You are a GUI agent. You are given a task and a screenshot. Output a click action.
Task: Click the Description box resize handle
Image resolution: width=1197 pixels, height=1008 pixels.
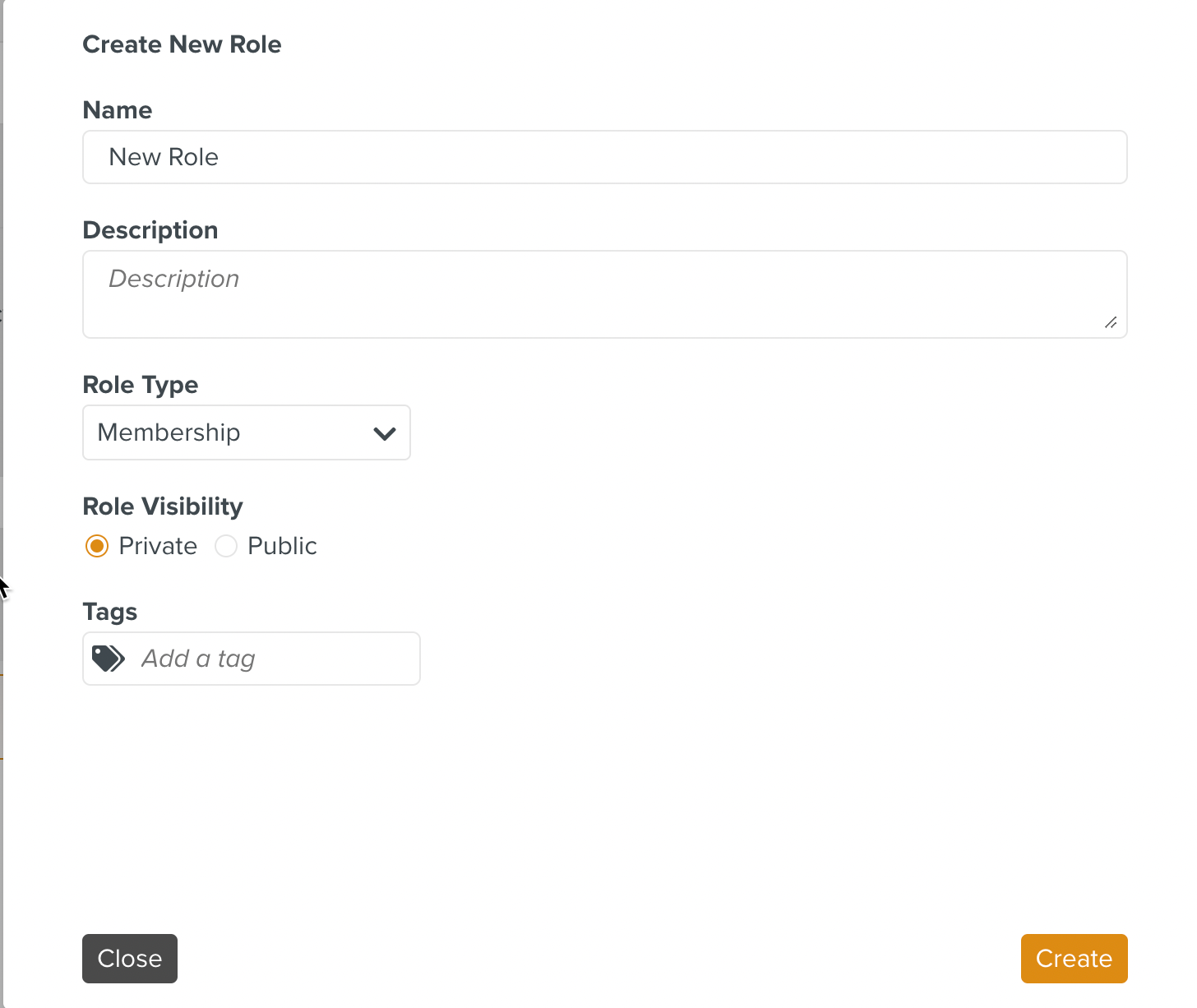1111,322
